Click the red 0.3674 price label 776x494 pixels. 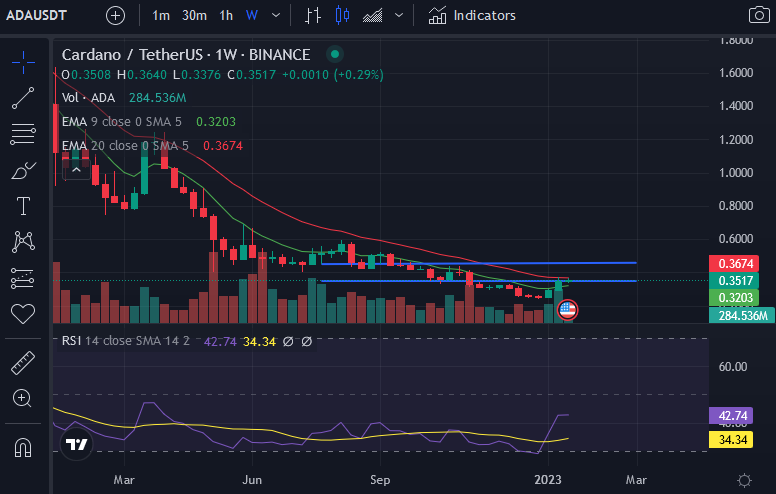734,263
